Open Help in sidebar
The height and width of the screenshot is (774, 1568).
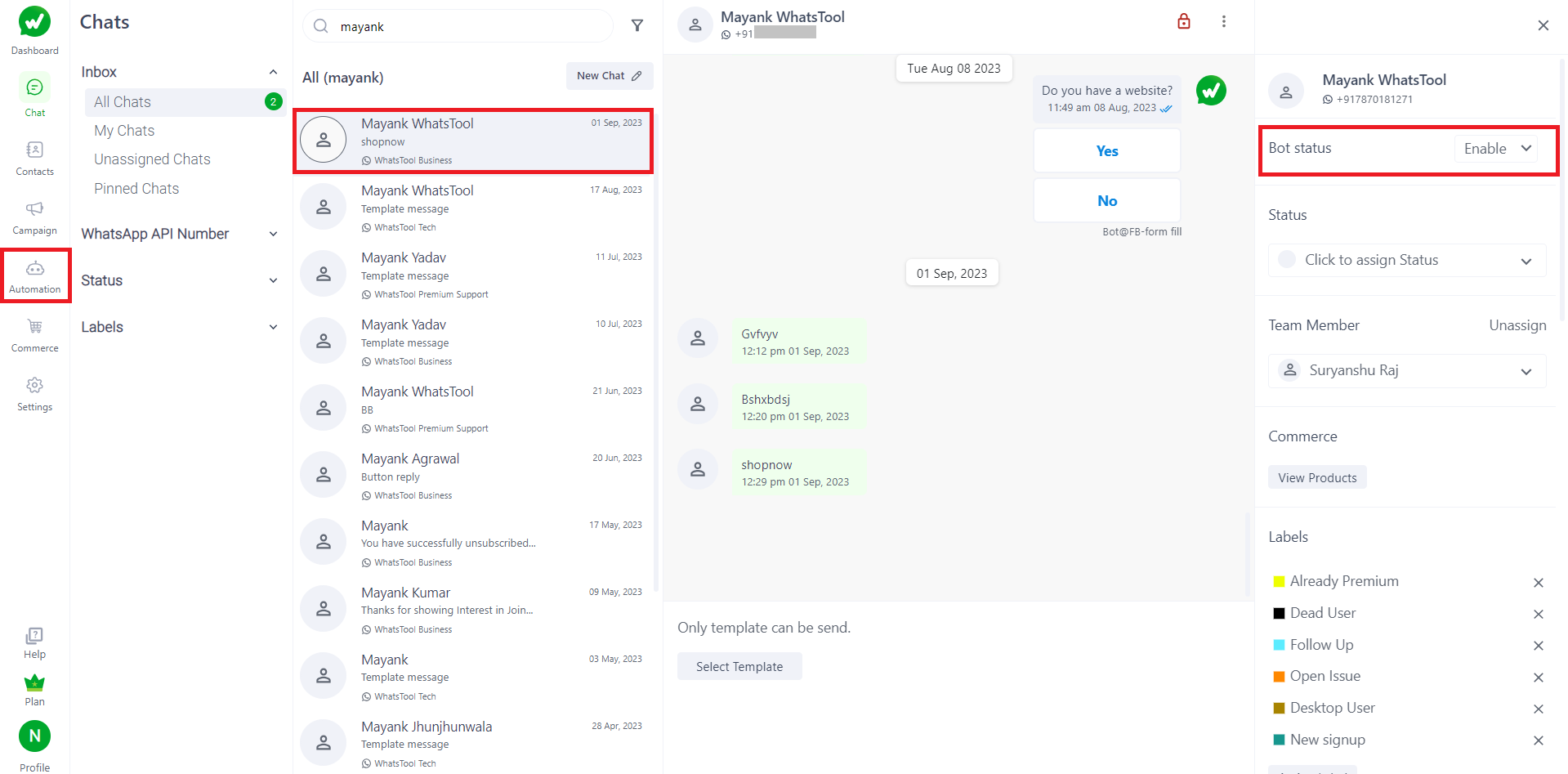34,642
